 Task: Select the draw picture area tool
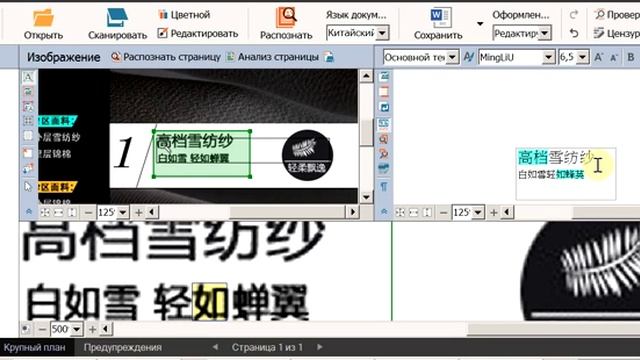coord(28,91)
